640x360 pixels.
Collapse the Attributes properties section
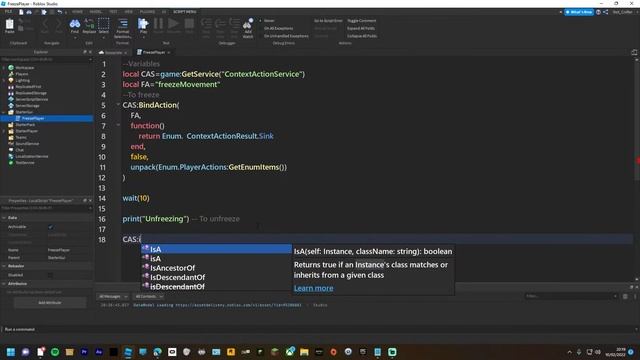[4, 284]
